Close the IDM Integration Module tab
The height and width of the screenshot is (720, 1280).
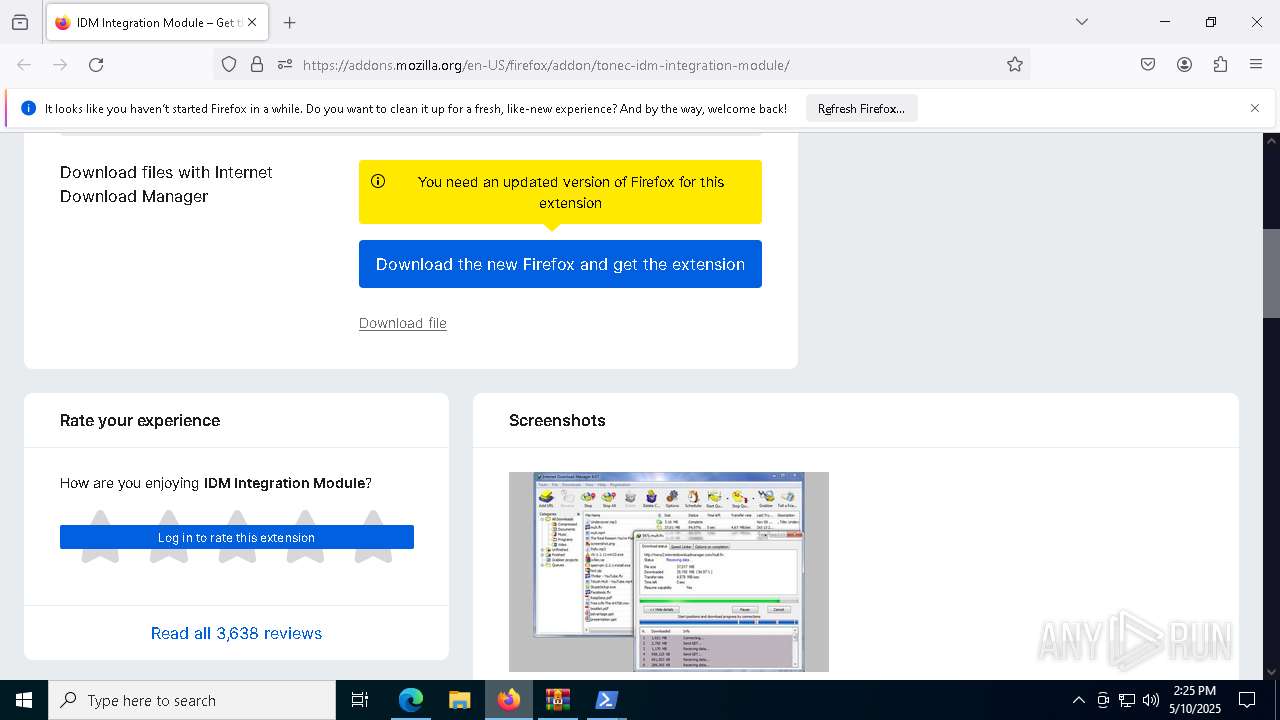[x=252, y=22]
